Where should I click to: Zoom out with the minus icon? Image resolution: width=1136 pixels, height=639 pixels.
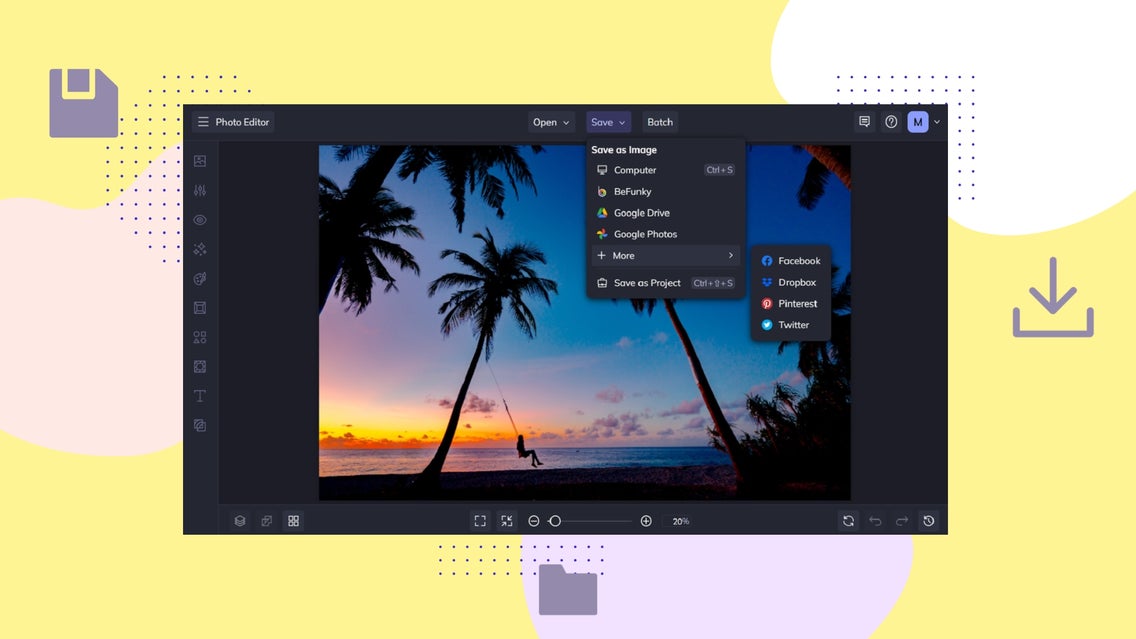click(x=534, y=521)
